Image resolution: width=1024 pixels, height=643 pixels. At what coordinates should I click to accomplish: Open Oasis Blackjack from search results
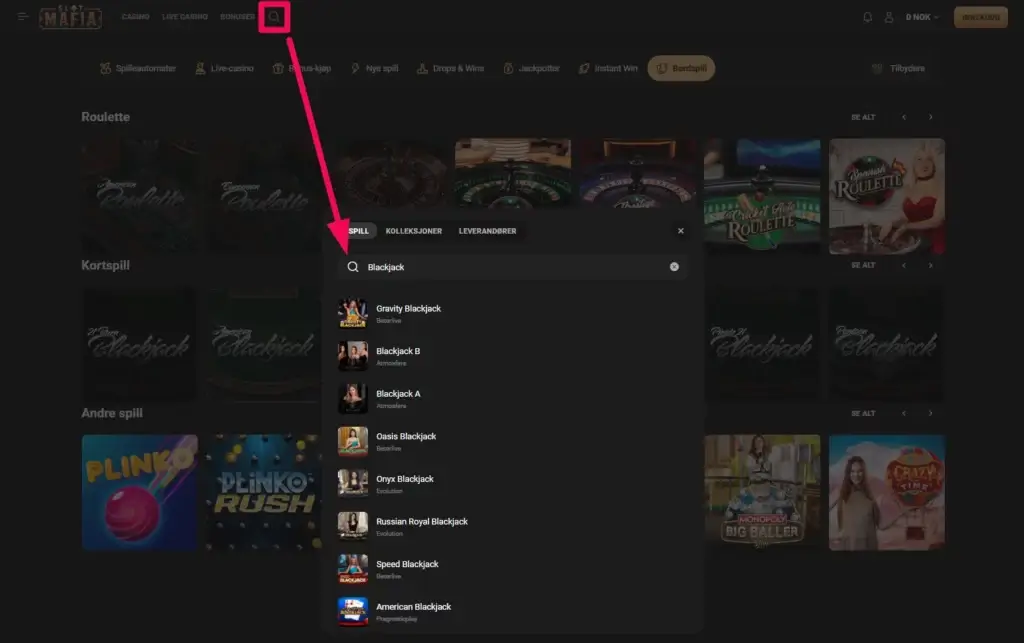[513, 441]
